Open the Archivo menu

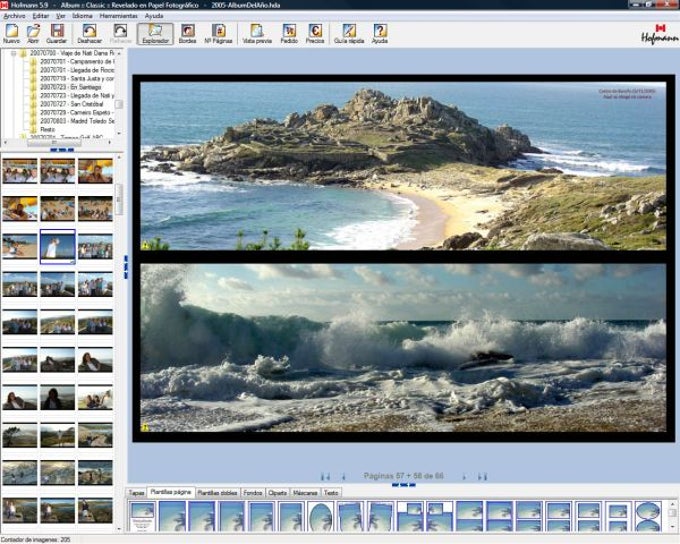(14, 16)
